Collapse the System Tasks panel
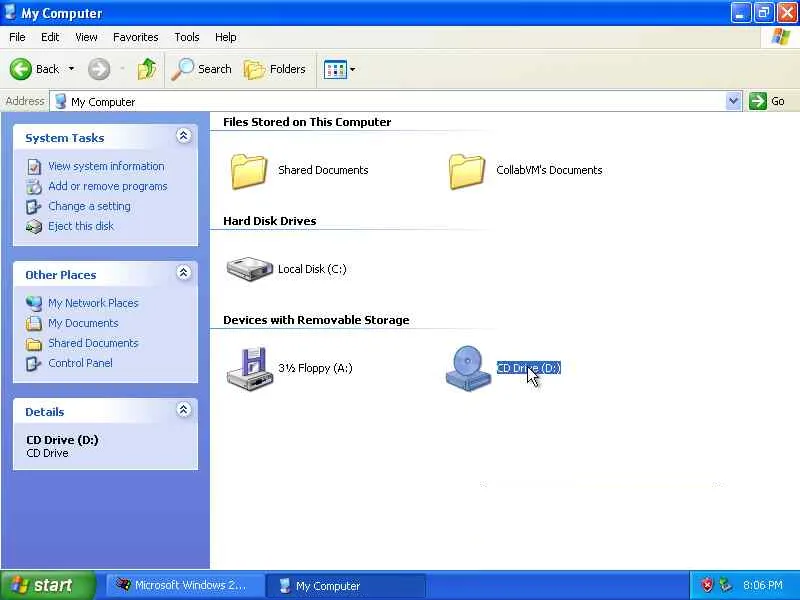The image size is (800, 600). tap(184, 136)
